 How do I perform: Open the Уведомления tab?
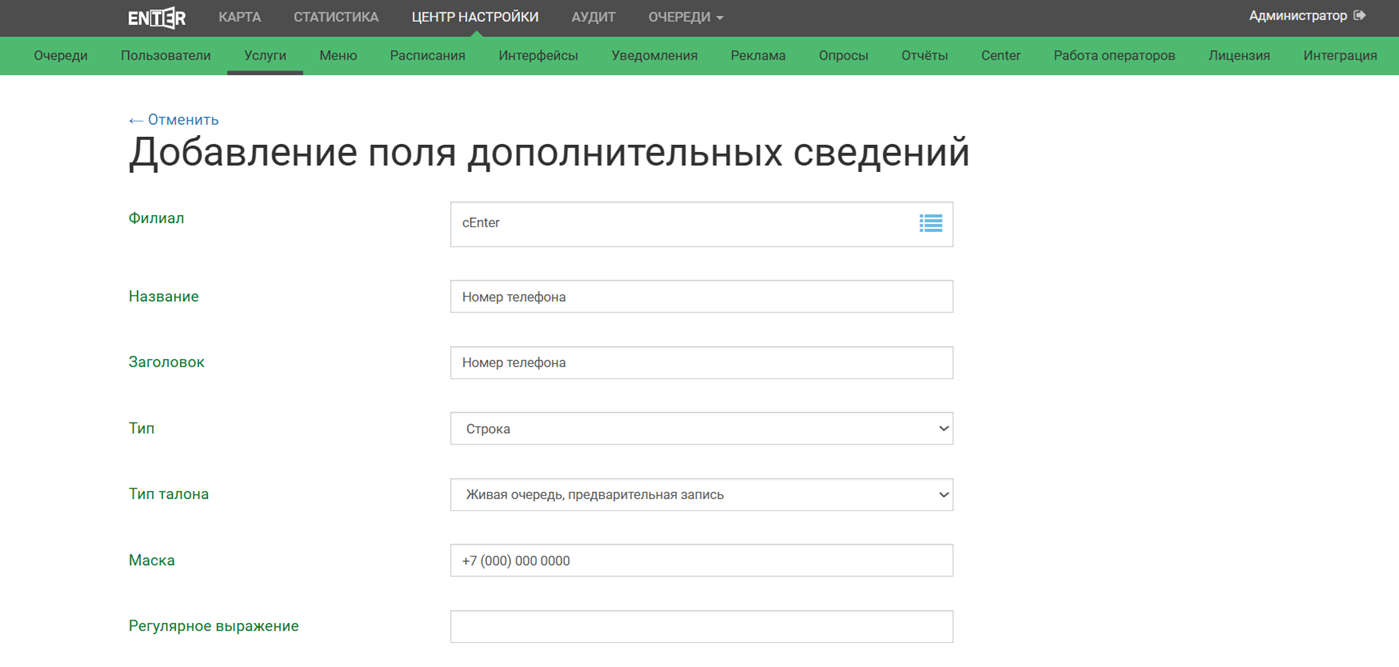click(654, 56)
